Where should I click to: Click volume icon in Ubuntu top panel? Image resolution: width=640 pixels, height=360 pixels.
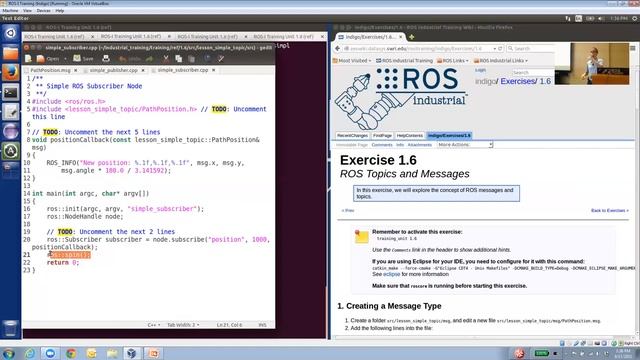click(601, 18)
